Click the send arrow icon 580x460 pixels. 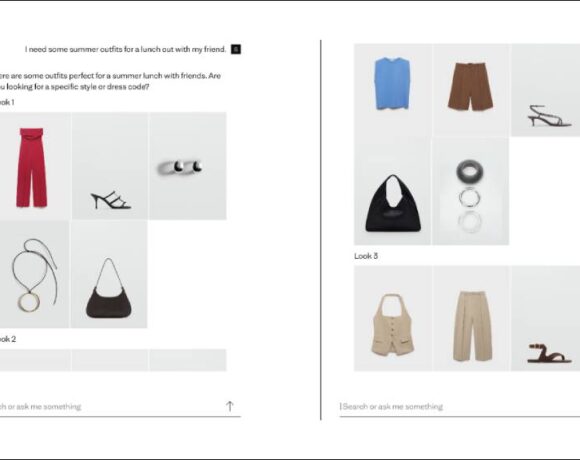coord(230,406)
